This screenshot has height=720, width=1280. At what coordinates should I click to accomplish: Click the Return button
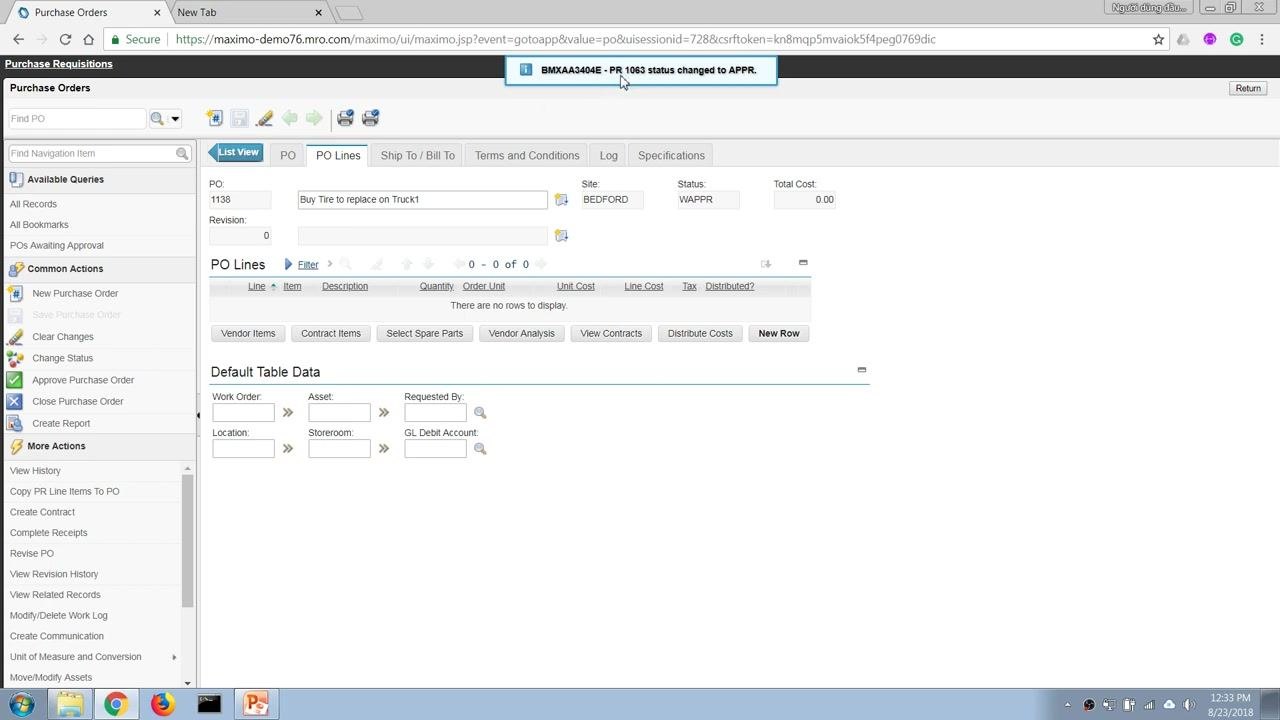coord(1248,88)
